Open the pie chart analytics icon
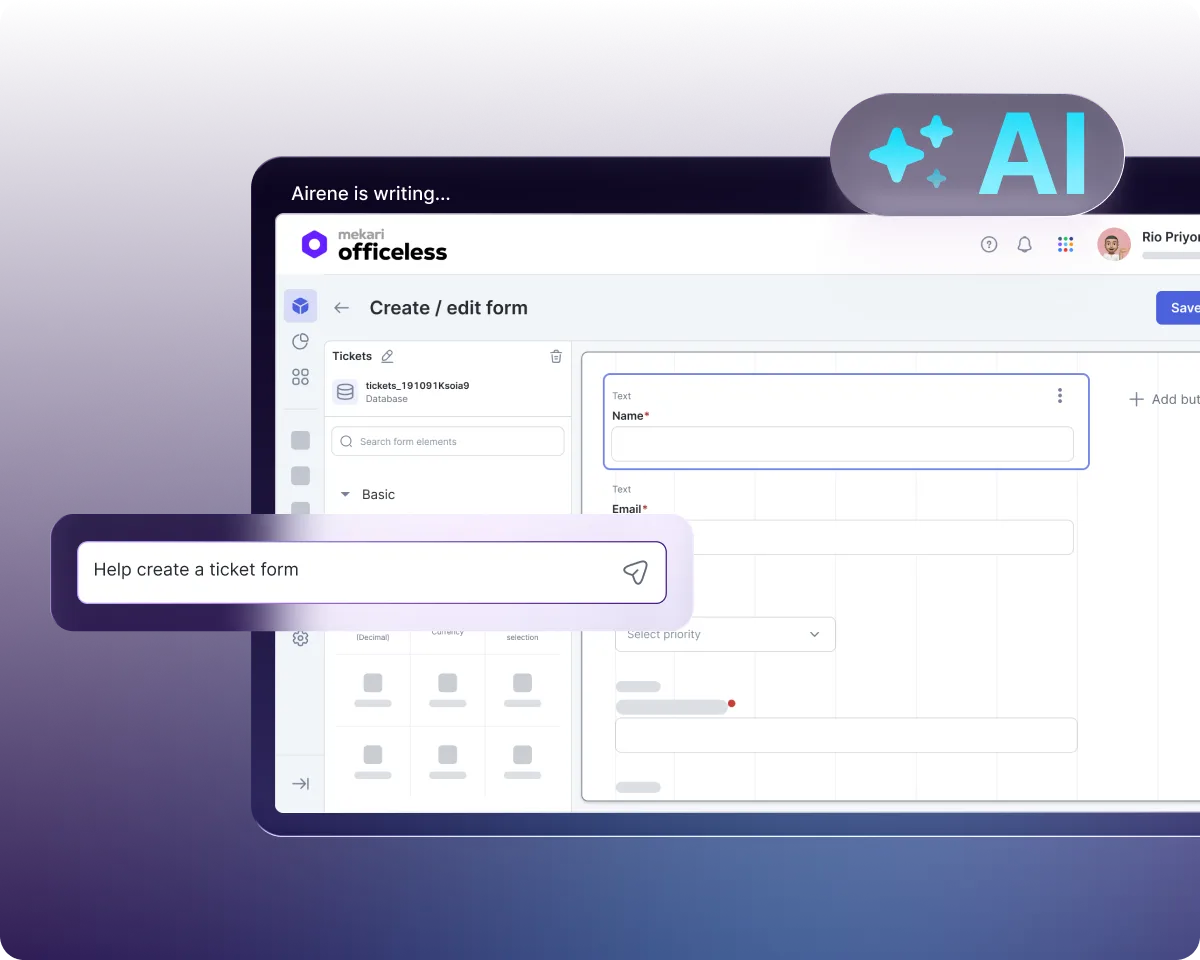The image size is (1200, 960). tap(300, 342)
